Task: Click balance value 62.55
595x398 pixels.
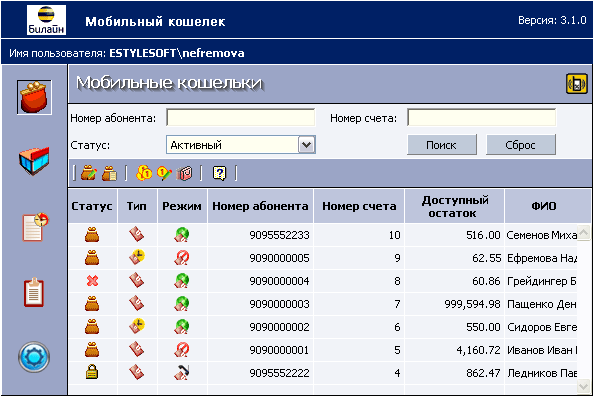Action: tap(486, 258)
